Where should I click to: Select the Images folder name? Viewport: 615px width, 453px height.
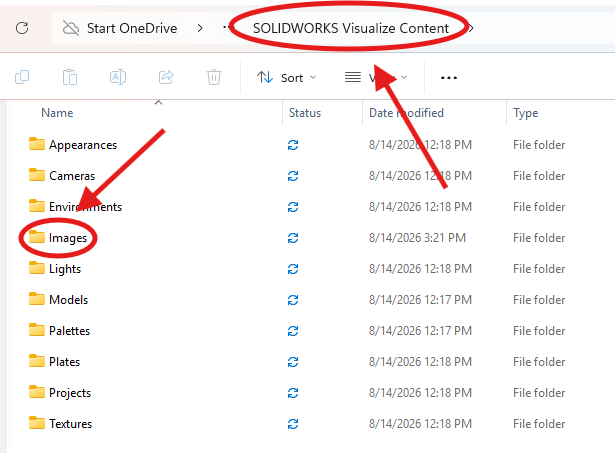tap(68, 238)
